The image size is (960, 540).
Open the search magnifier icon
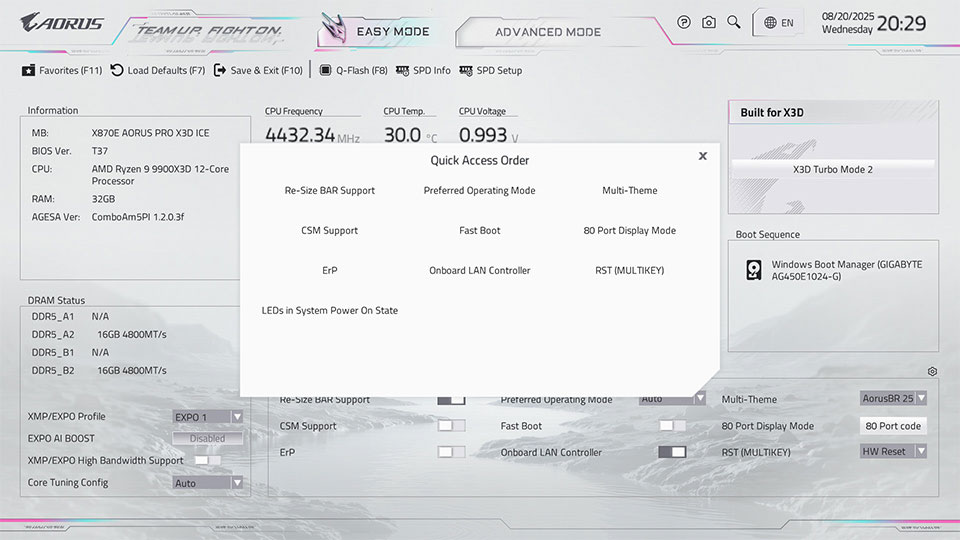733,23
